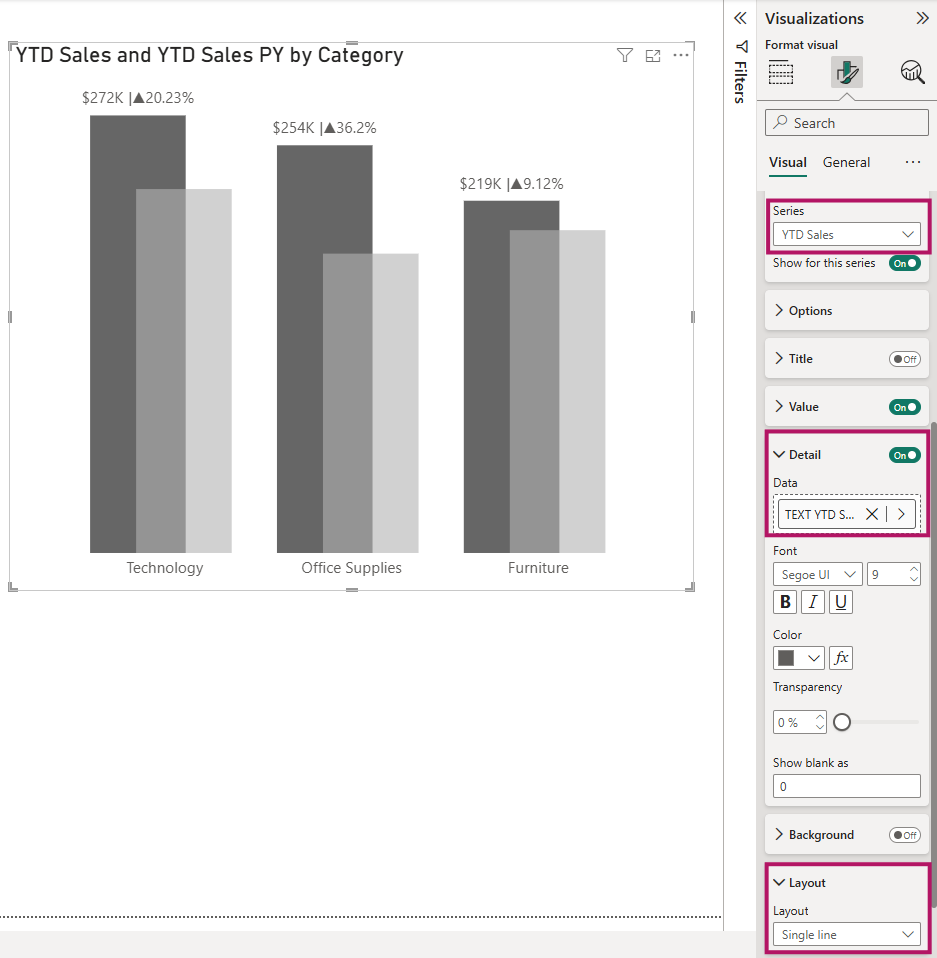Image resolution: width=937 pixels, height=958 pixels.
Task: Switch to the General tab
Action: coord(846,163)
